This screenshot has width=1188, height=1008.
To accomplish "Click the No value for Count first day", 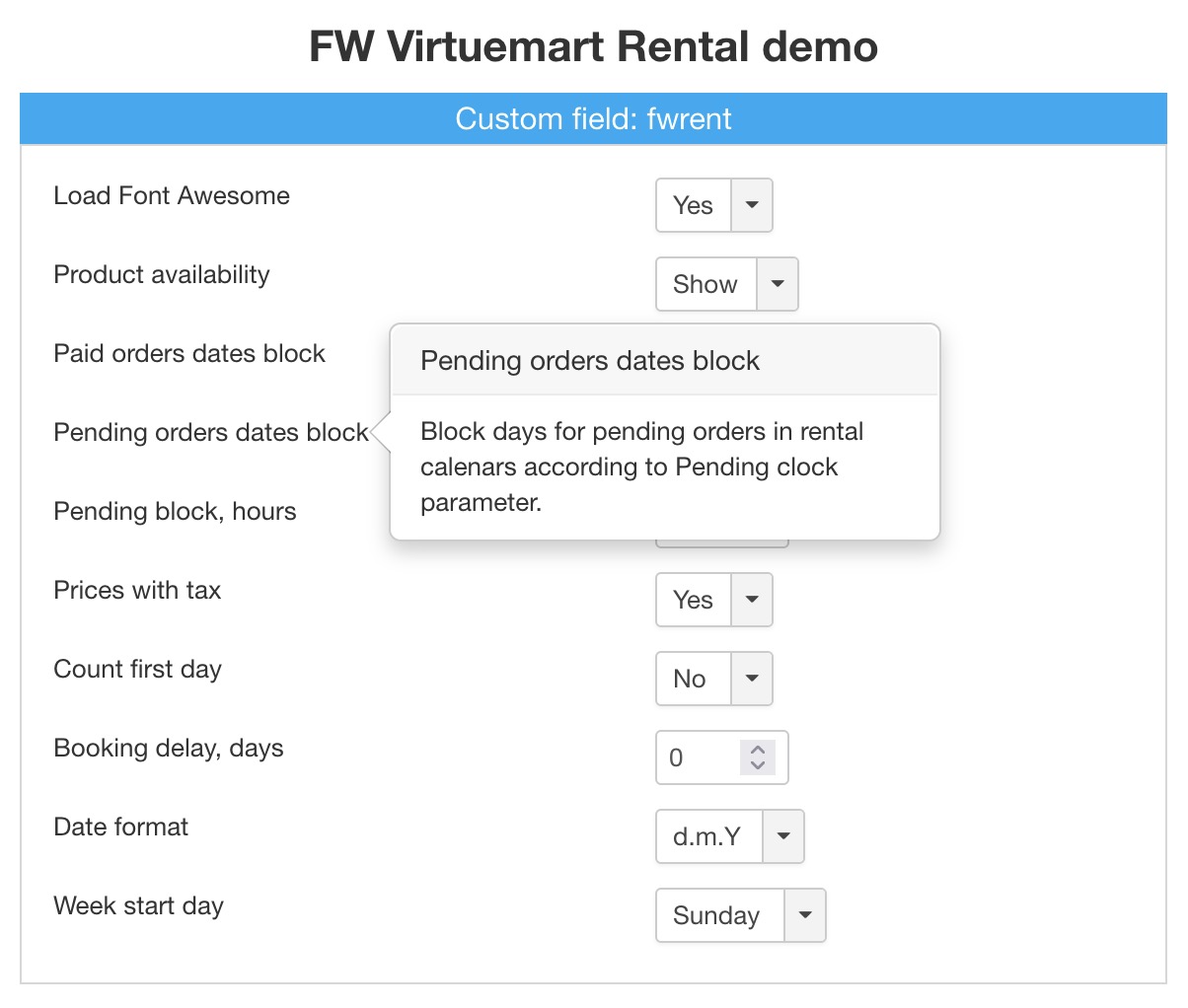I will (691, 679).
